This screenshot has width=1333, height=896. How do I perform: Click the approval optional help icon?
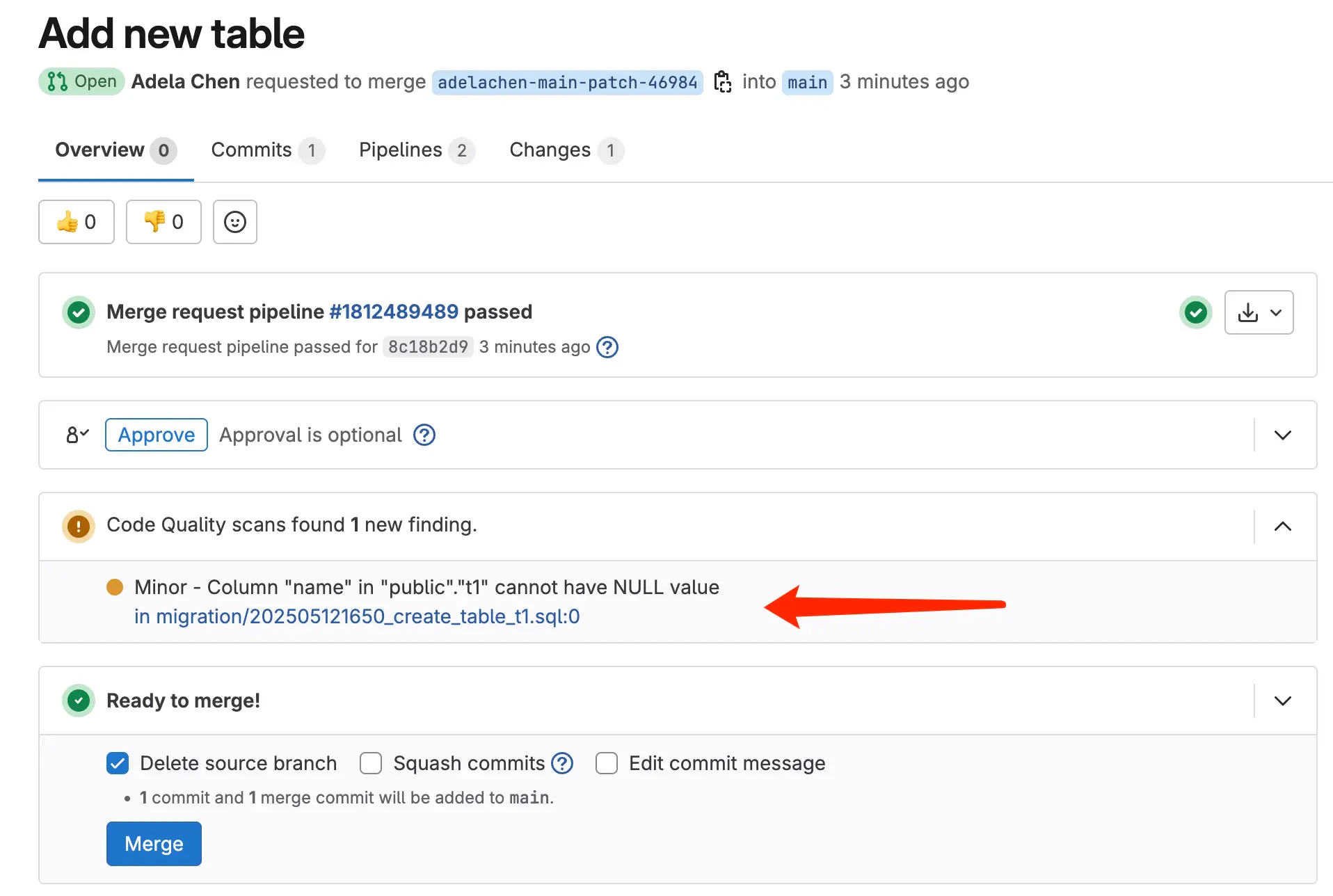pyautogui.click(x=424, y=435)
